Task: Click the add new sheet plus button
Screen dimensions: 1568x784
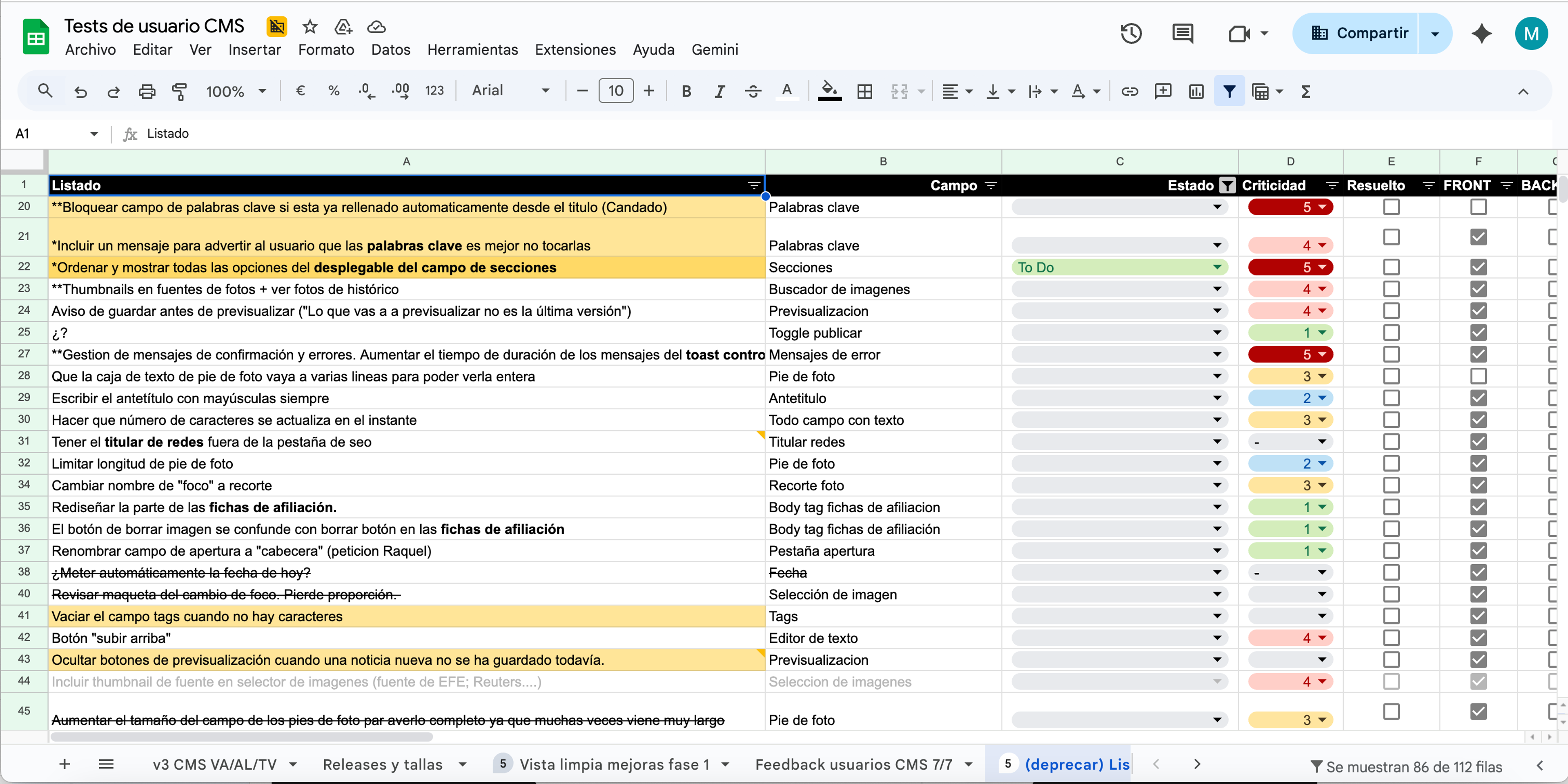Action: click(65, 764)
